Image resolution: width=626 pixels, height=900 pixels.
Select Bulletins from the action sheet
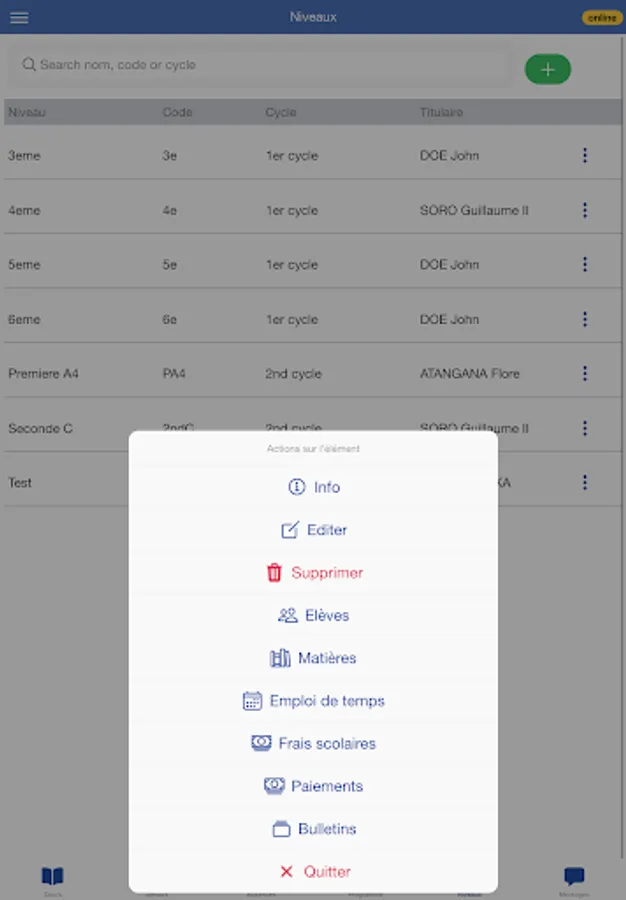pos(313,829)
